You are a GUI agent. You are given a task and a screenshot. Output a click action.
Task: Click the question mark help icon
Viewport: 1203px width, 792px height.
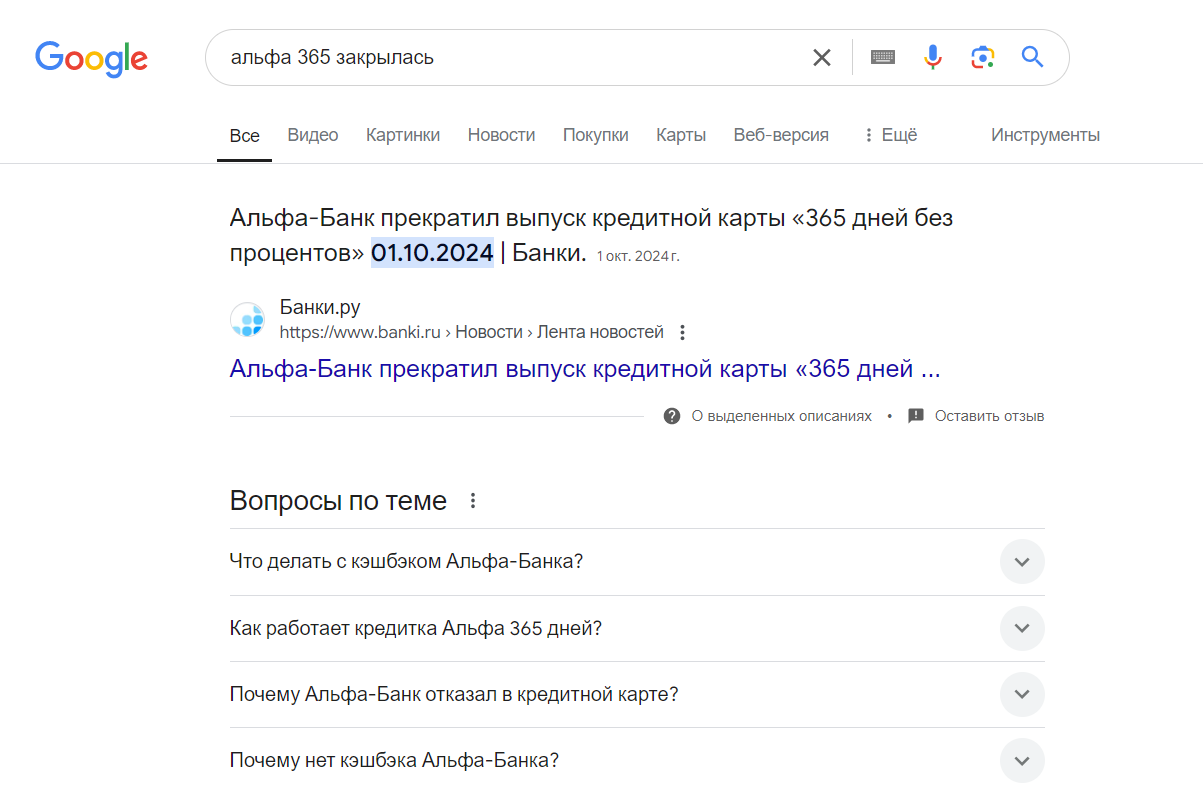click(x=672, y=416)
